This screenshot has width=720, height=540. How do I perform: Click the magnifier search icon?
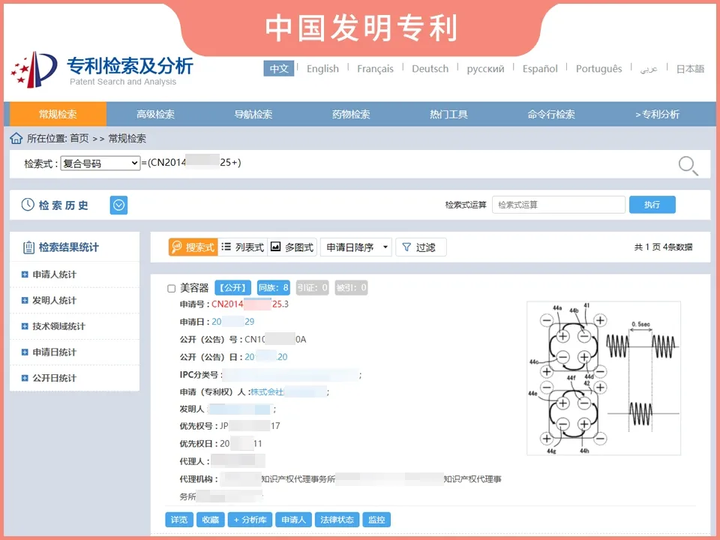point(688,165)
